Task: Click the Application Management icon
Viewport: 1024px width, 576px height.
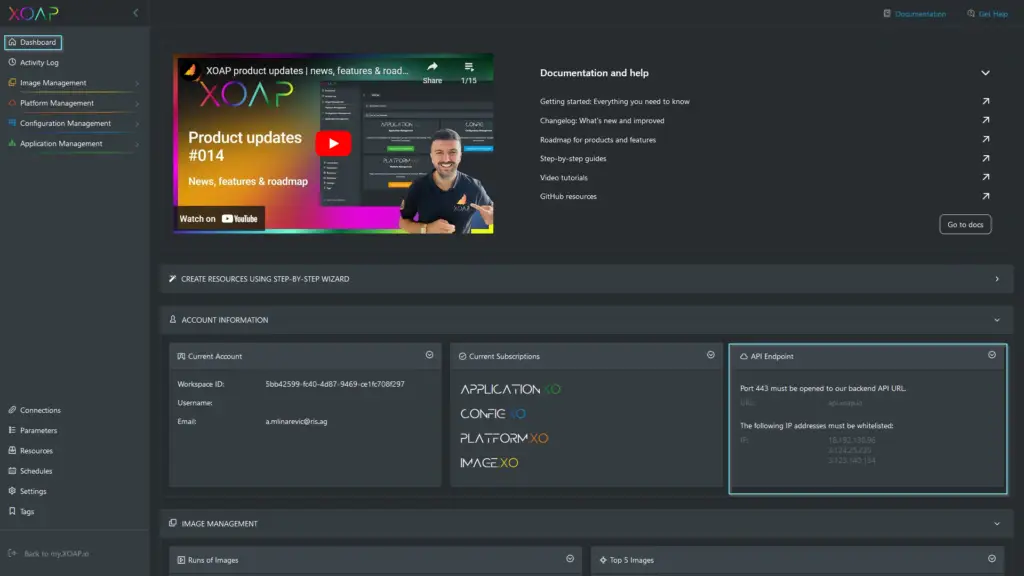Action: 12,143
